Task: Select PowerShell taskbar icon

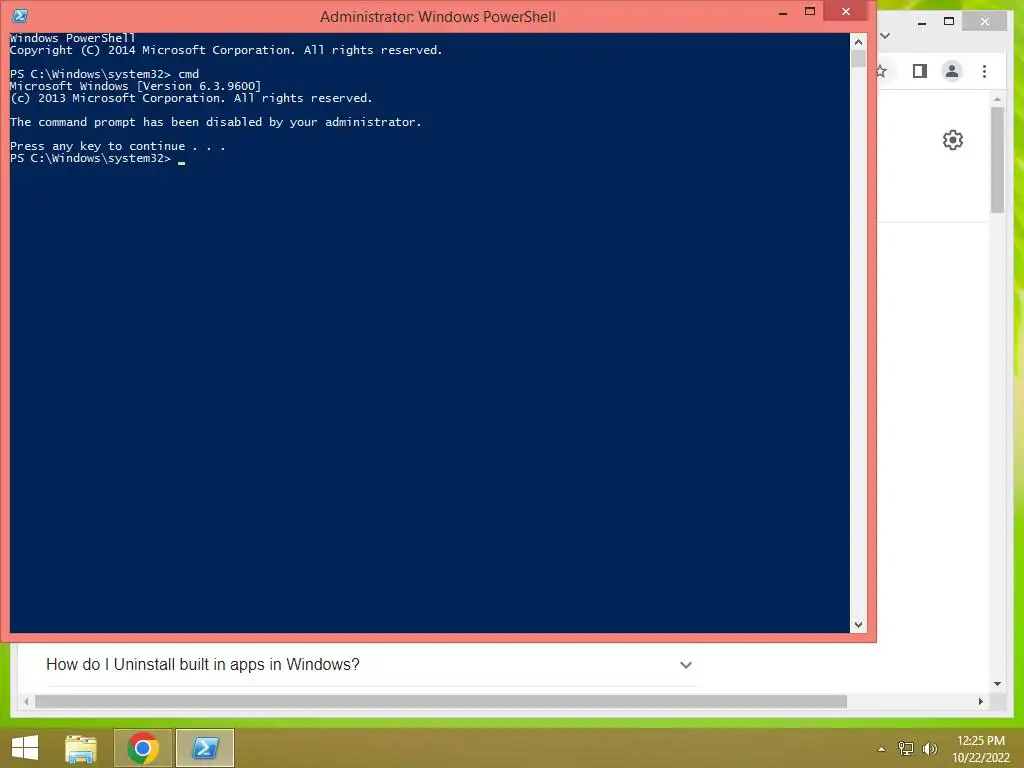Action: tap(204, 748)
